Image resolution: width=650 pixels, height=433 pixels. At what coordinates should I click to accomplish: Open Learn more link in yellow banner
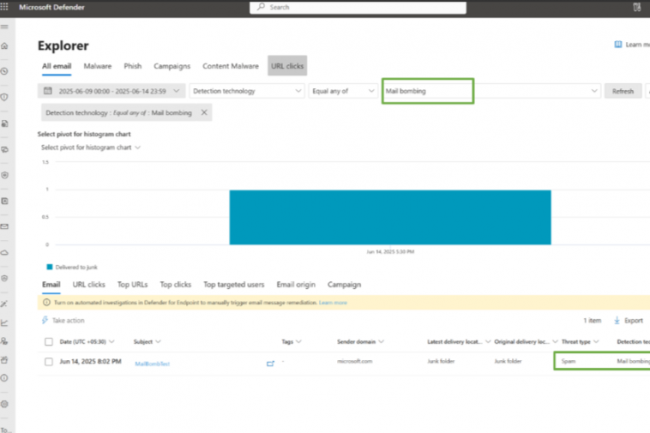333,303
